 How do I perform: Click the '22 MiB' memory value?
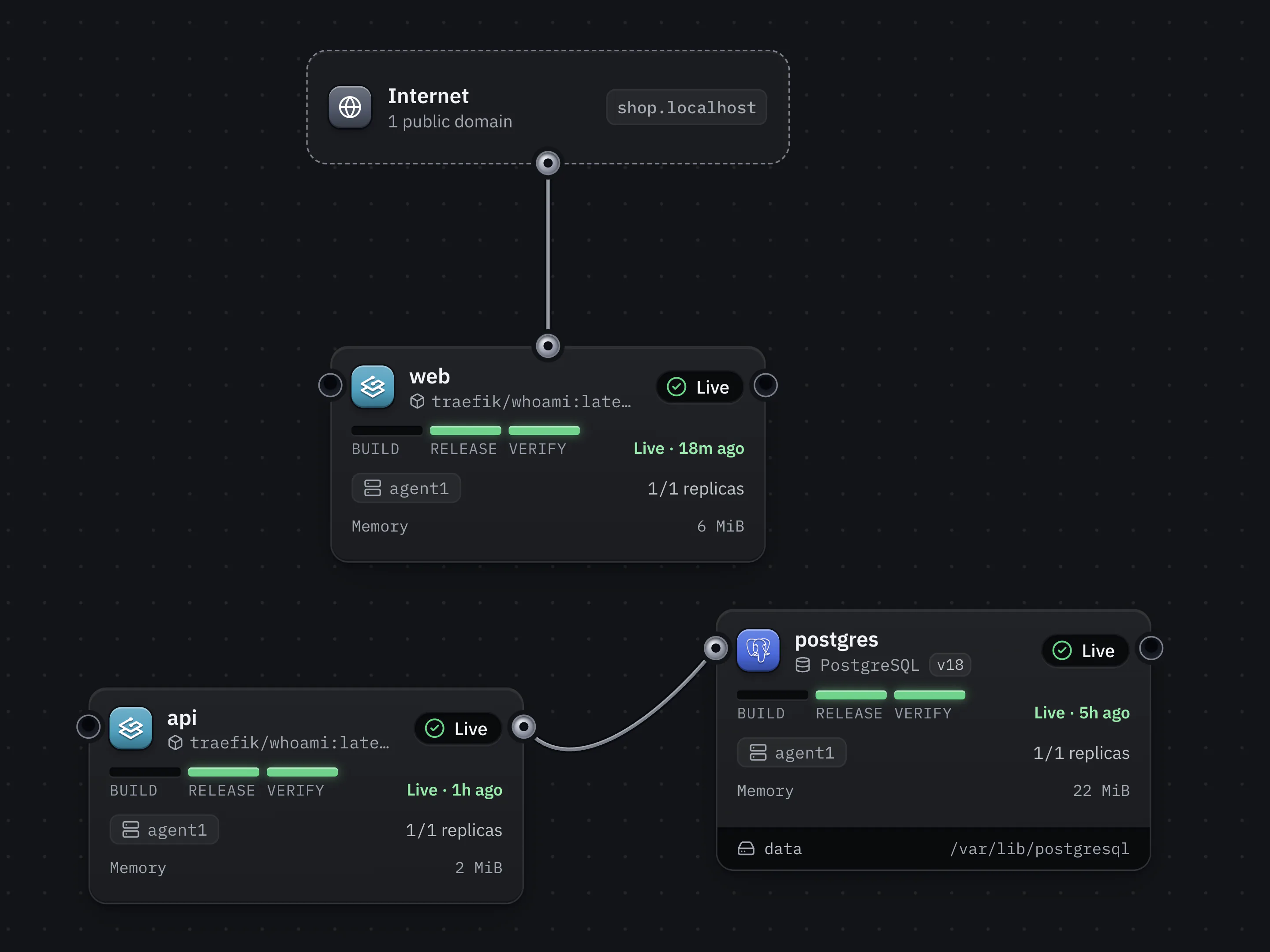pyautogui.click(x=1101, y=791)
